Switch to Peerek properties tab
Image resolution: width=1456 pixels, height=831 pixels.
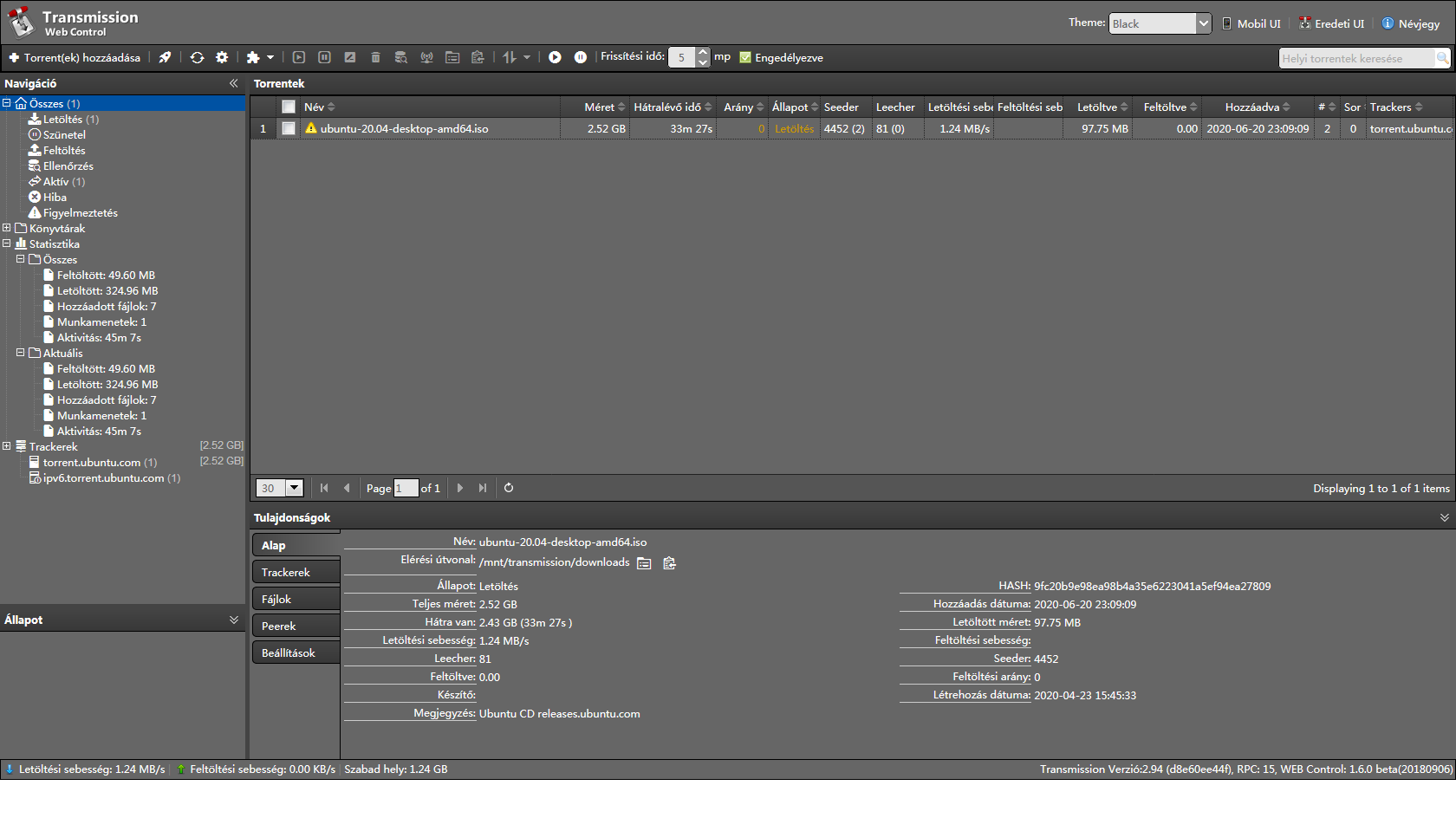[x=296, y=626]
